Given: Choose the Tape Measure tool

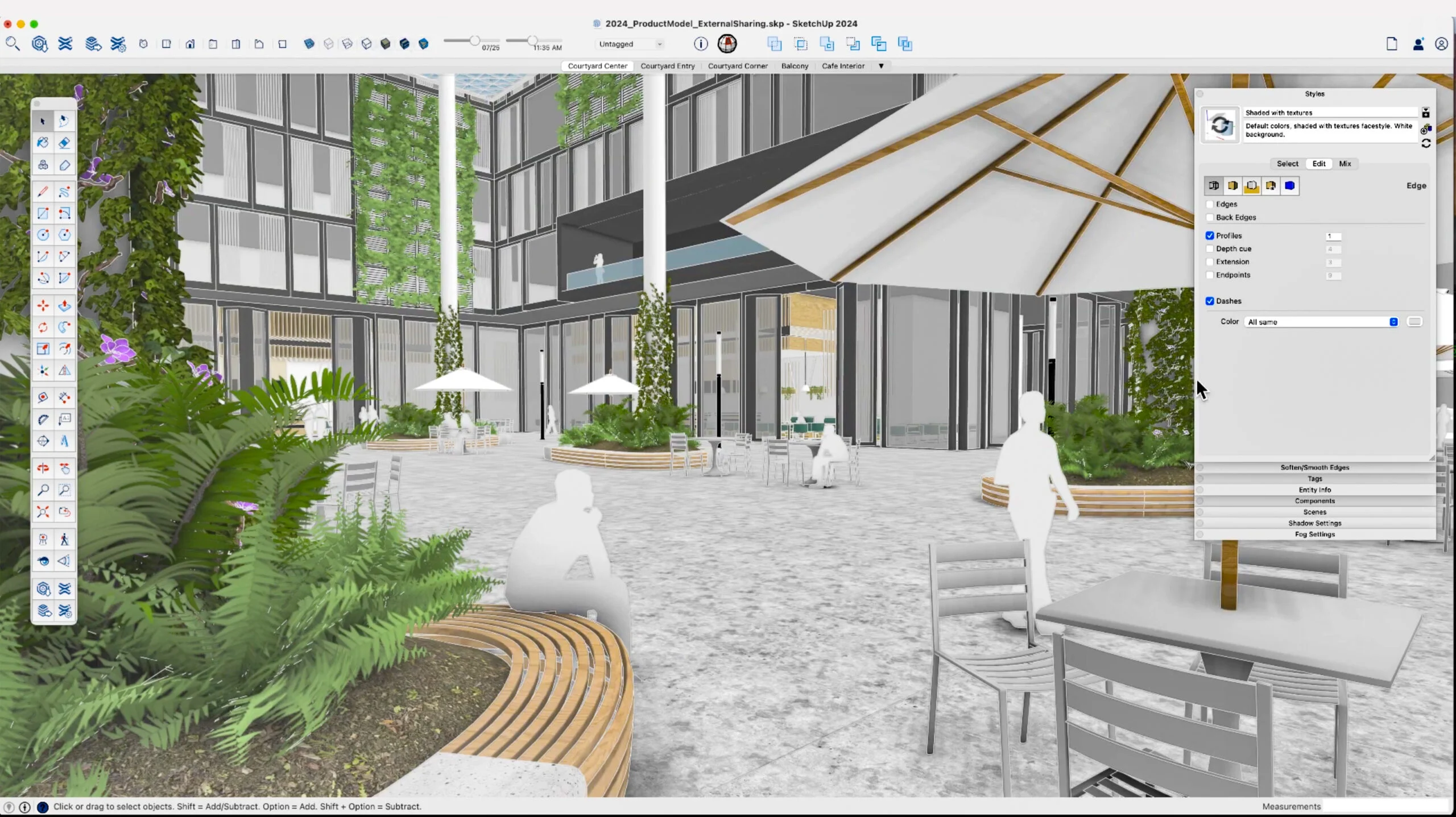Looking at the screenshot, I should click(x=43, y=398).
